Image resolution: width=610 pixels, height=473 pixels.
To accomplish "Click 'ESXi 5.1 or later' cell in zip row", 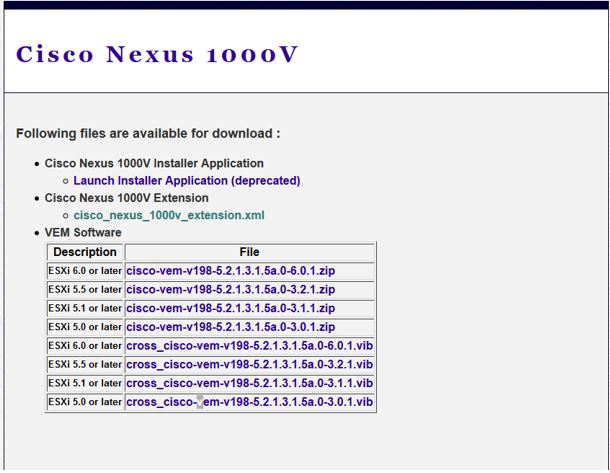I will point(85,308).
